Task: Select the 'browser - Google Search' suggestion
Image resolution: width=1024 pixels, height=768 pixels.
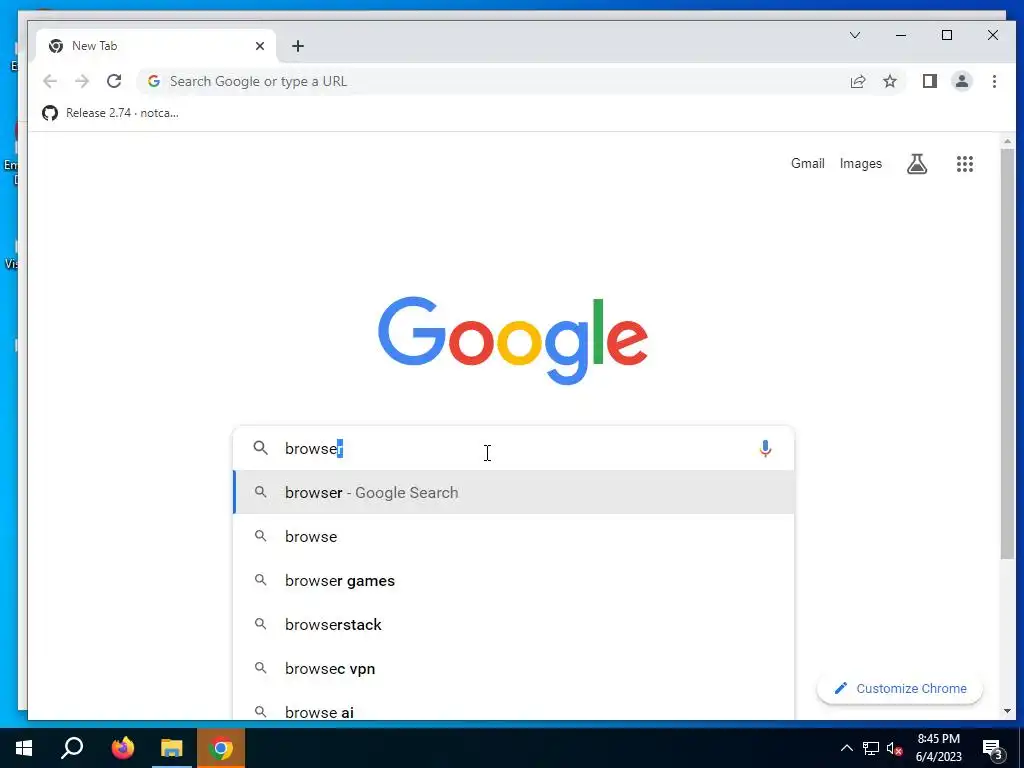Action: click(x=514, y=492)
